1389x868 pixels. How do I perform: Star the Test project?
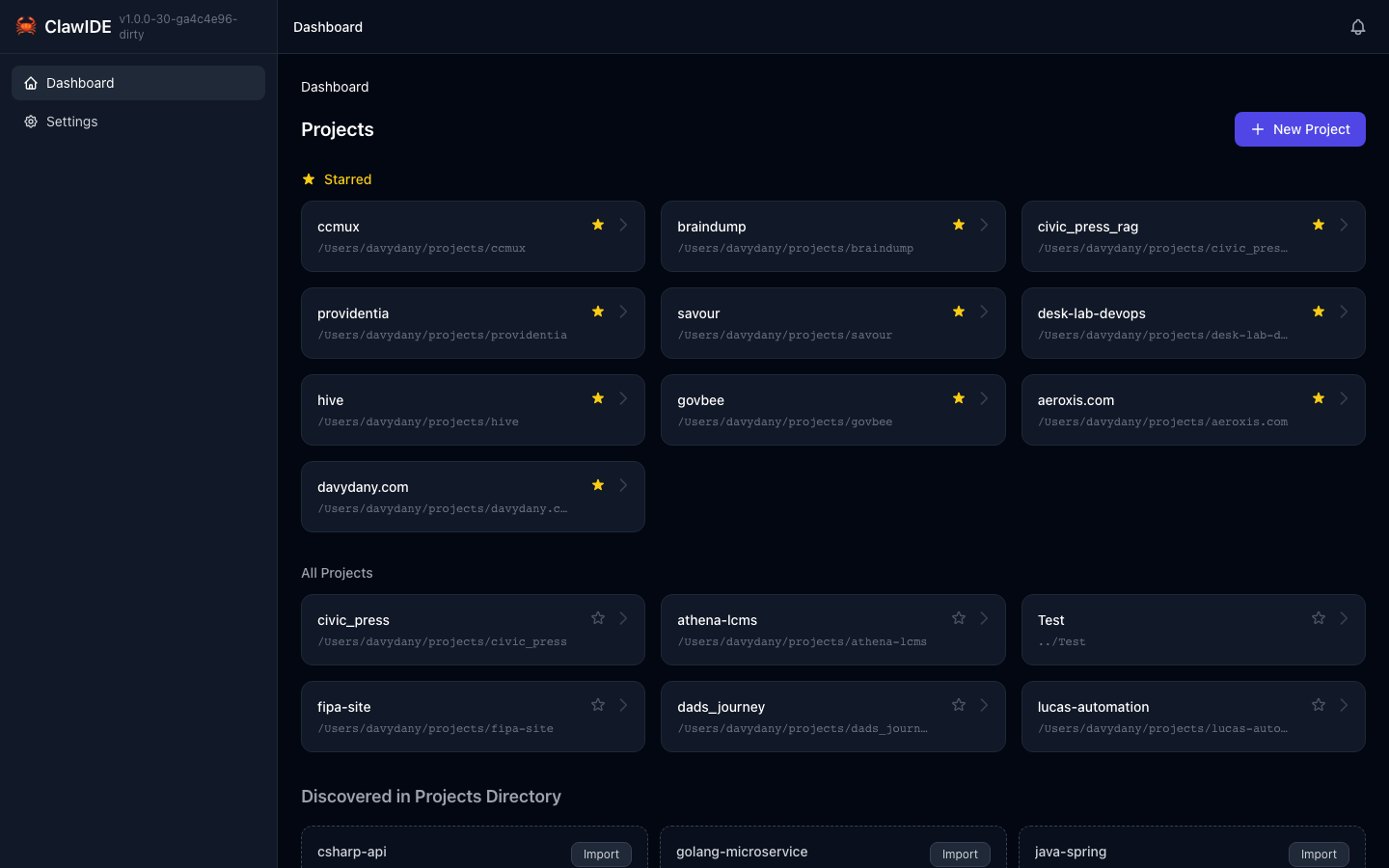[1318, 618]
